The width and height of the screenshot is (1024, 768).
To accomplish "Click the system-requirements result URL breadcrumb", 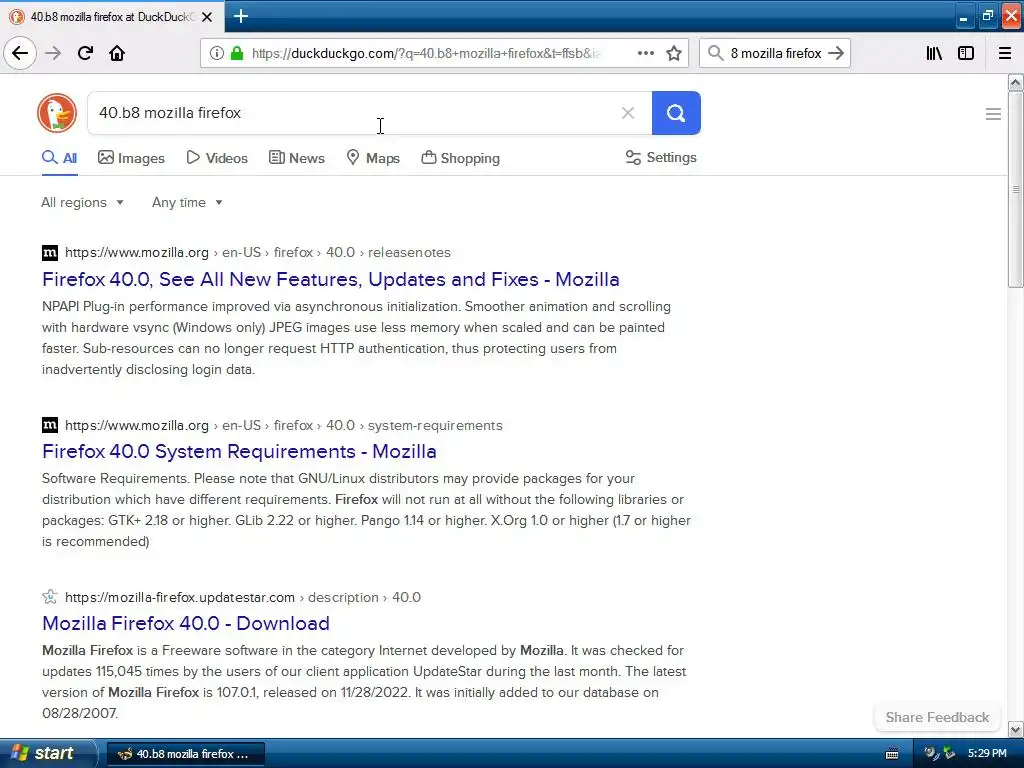I will pyautogui.click(x=283, y=425).
